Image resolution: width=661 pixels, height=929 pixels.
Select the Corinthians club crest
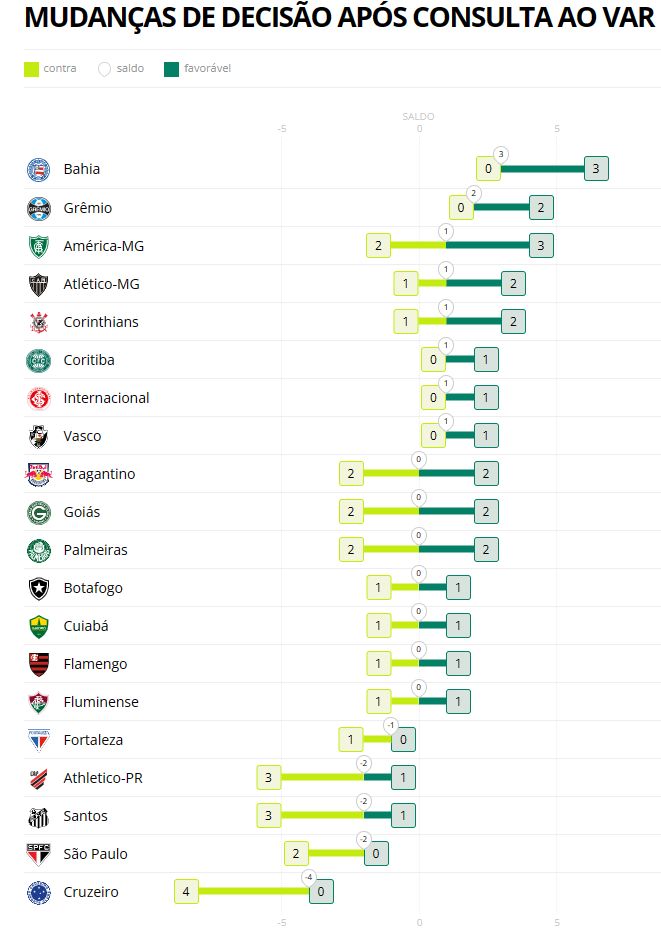click(x=38, y=322)
